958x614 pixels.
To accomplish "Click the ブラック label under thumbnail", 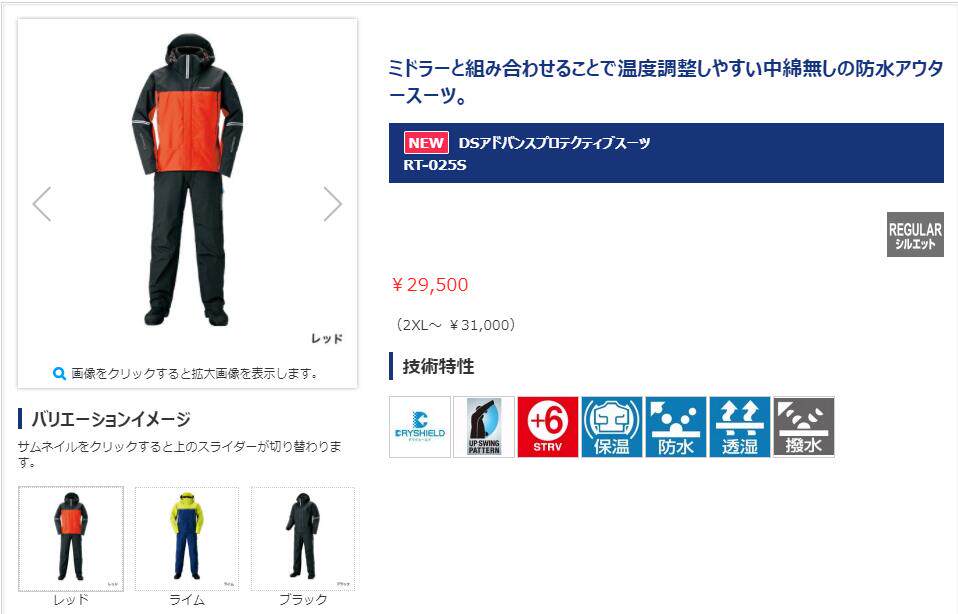I will [303, 600].
